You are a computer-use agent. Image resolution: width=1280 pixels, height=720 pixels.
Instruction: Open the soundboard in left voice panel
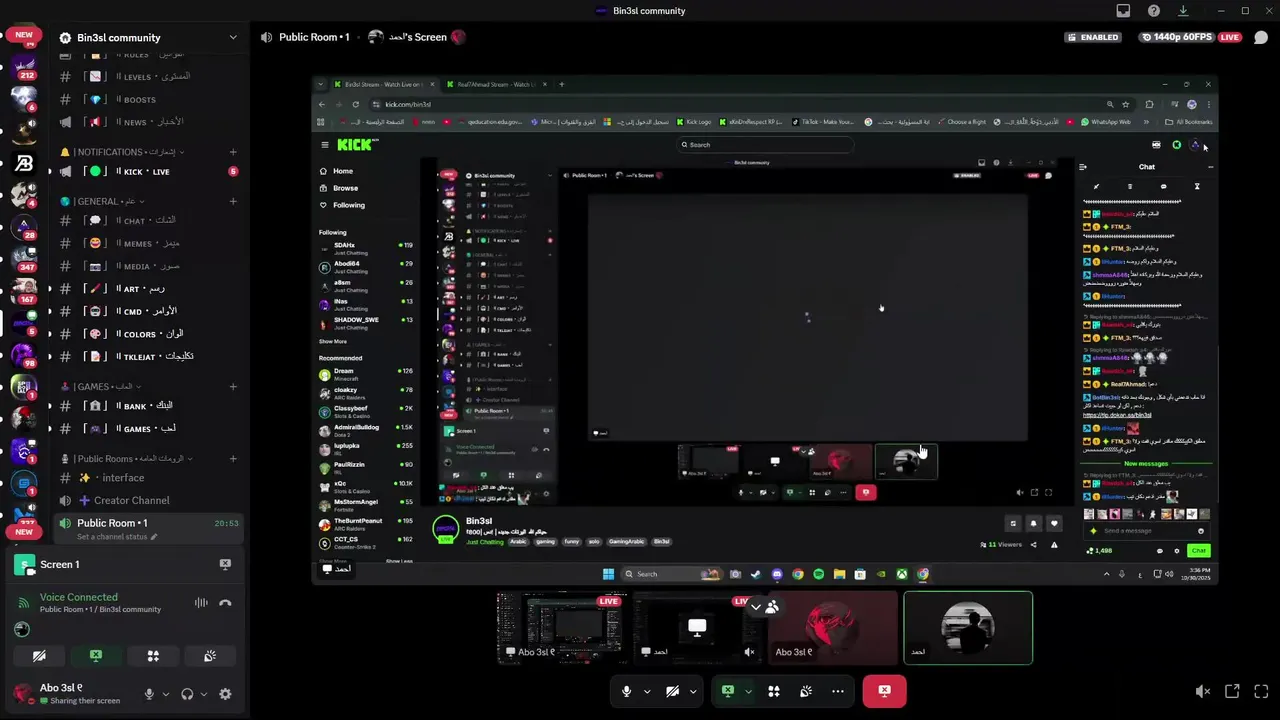210,656
